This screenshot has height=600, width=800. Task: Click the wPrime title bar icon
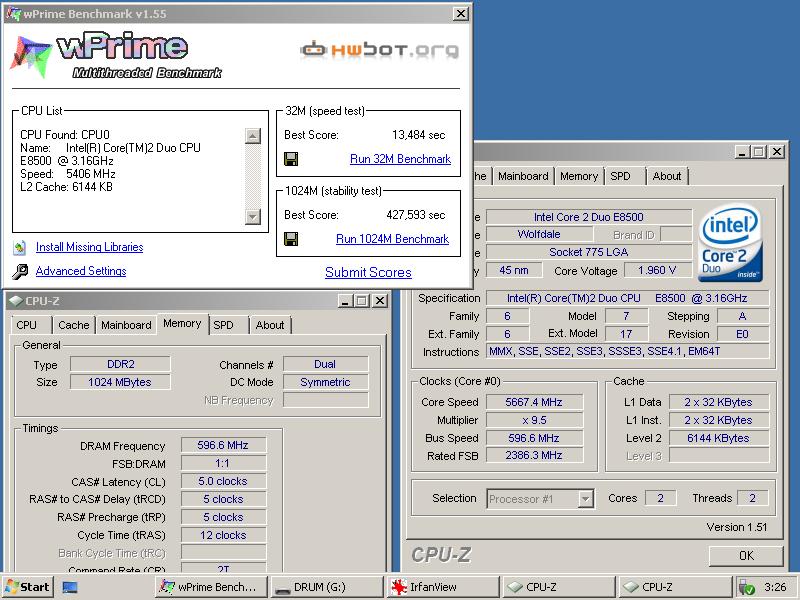13,14
